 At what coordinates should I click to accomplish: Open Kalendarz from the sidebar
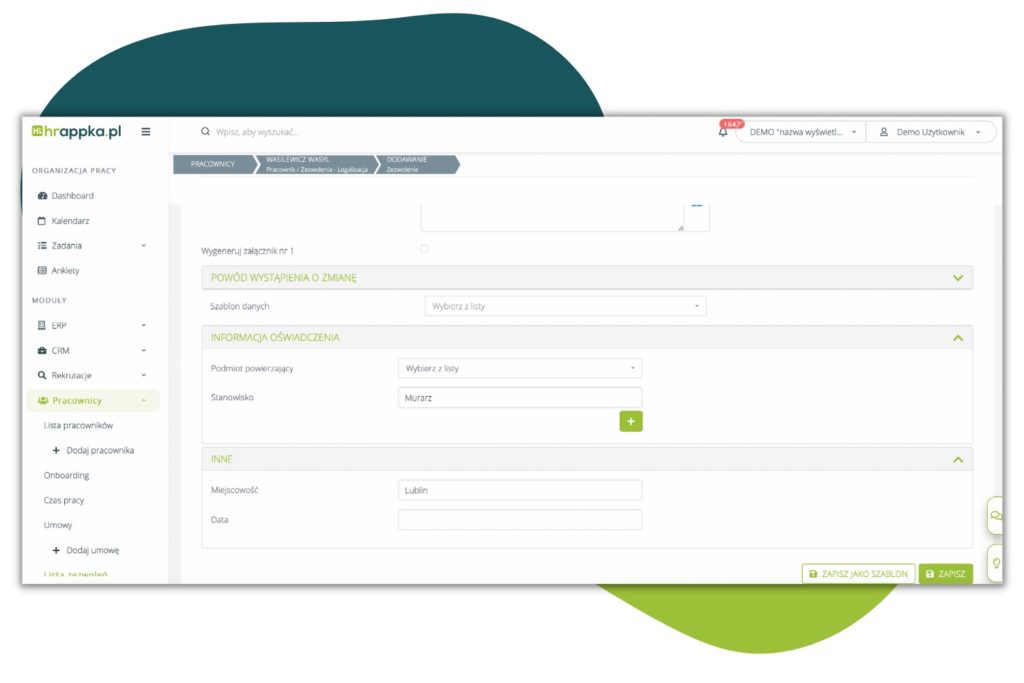coord(70,221)
